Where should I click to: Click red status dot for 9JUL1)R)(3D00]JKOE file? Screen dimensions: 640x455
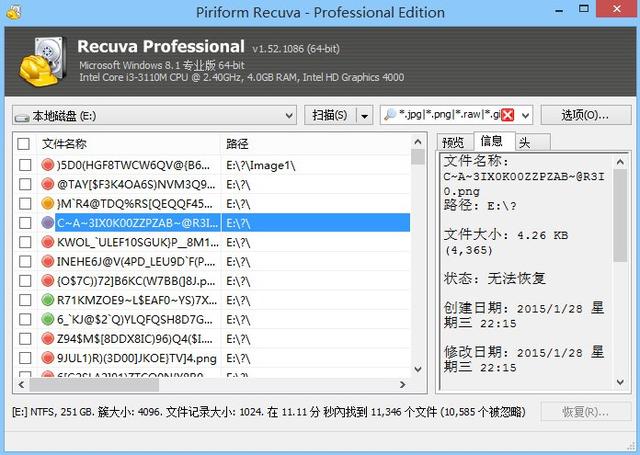(x=48, y=358)
